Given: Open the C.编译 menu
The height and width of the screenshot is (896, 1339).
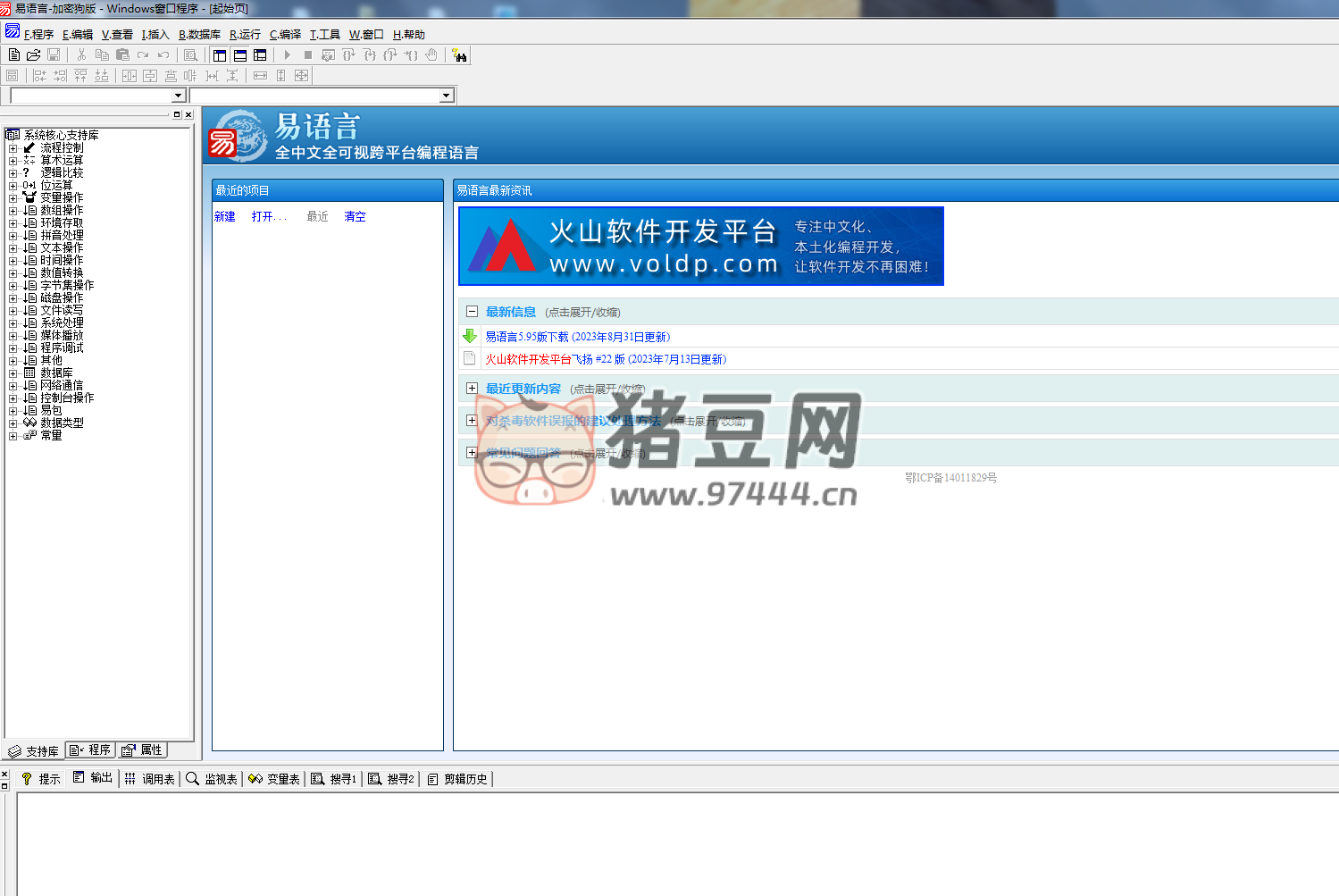Looking at the screenshot, I should click(x=286, y=35).
